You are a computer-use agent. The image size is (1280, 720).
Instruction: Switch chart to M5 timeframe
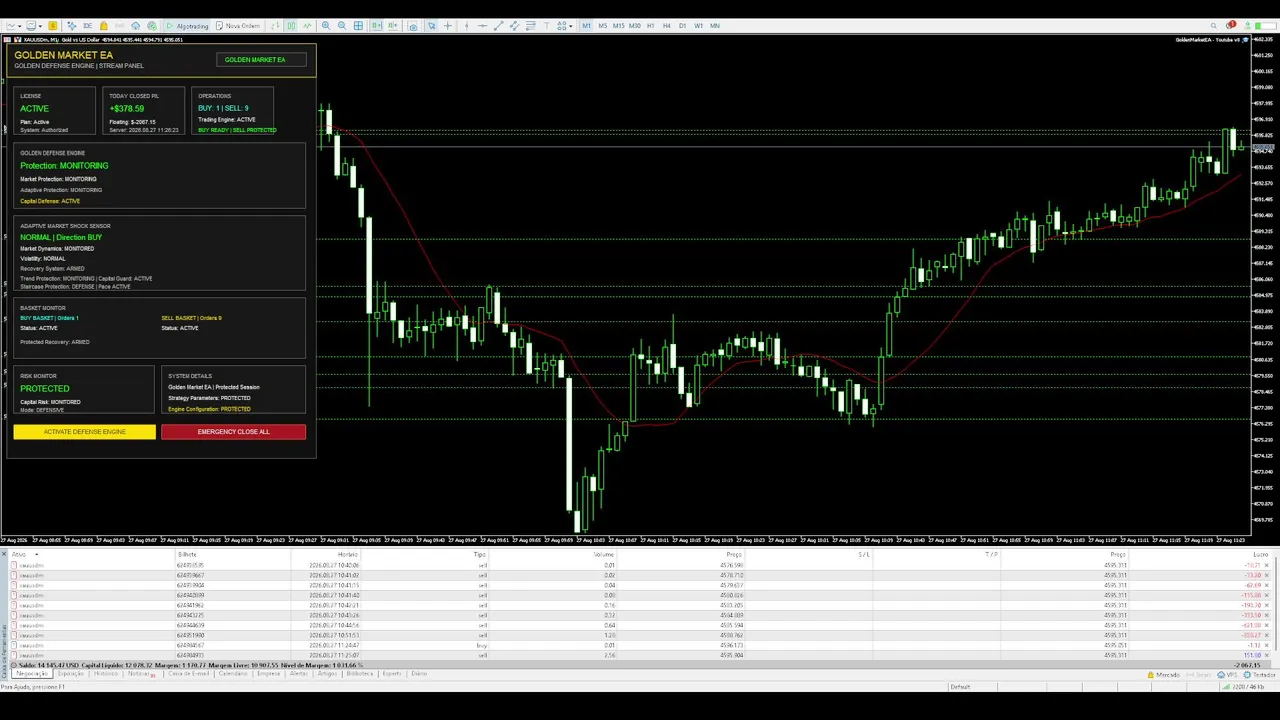pyautogui.click(x=603, y=26)
